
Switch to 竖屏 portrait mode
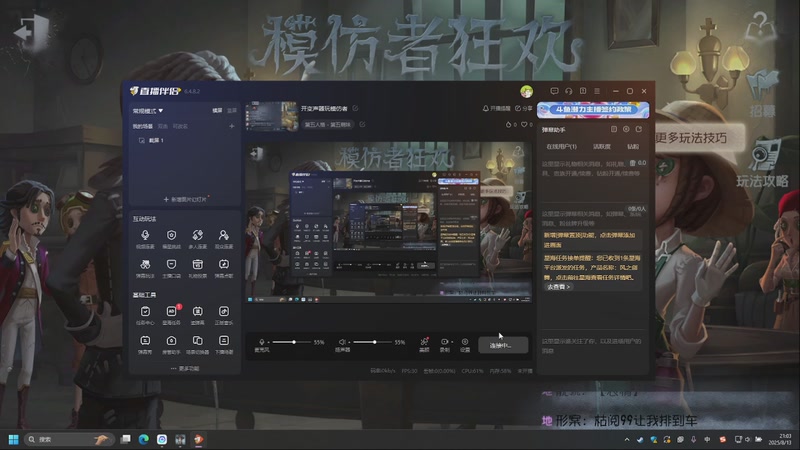pos(232,110)
